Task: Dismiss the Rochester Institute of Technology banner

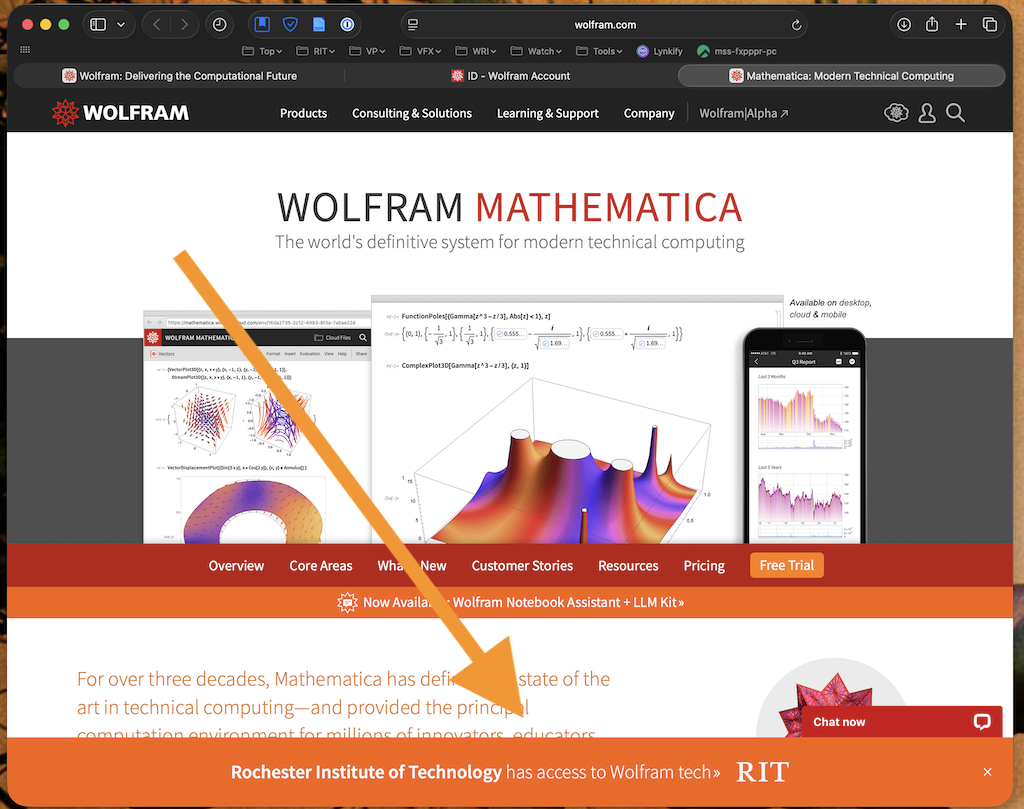Action: (987, 772)
